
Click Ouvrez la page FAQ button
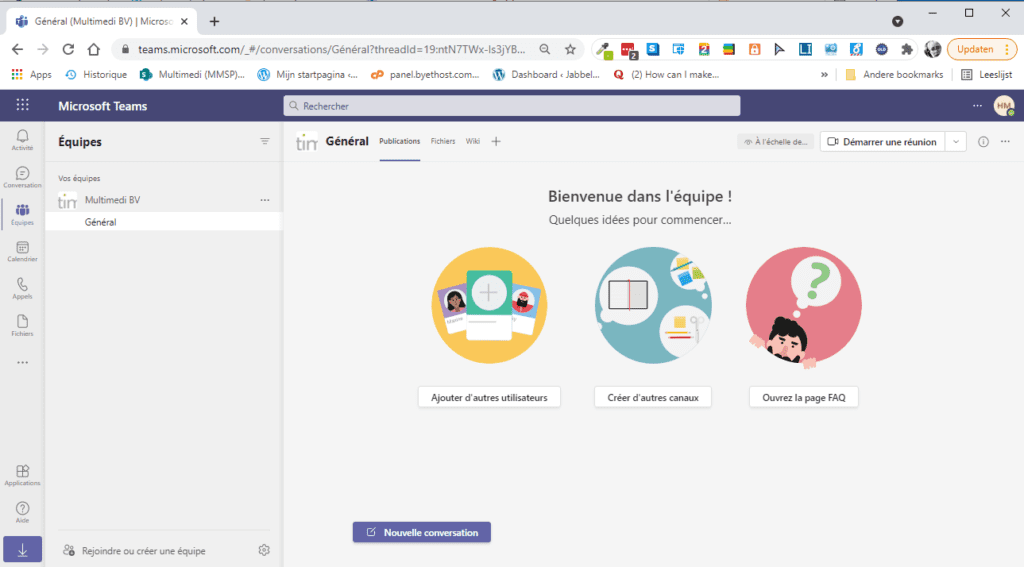tap(804, 397)
